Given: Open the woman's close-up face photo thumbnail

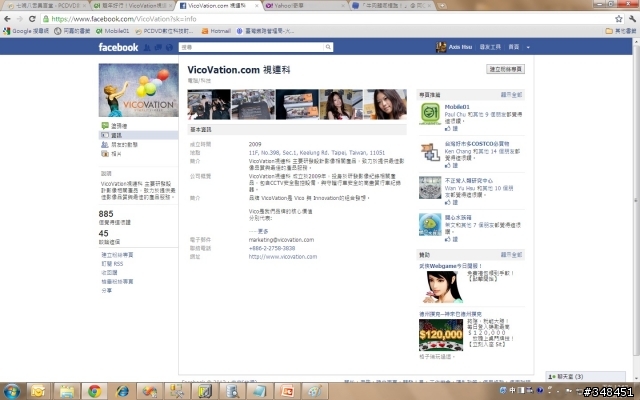Looking at the screenshot, I should (385, 104).
